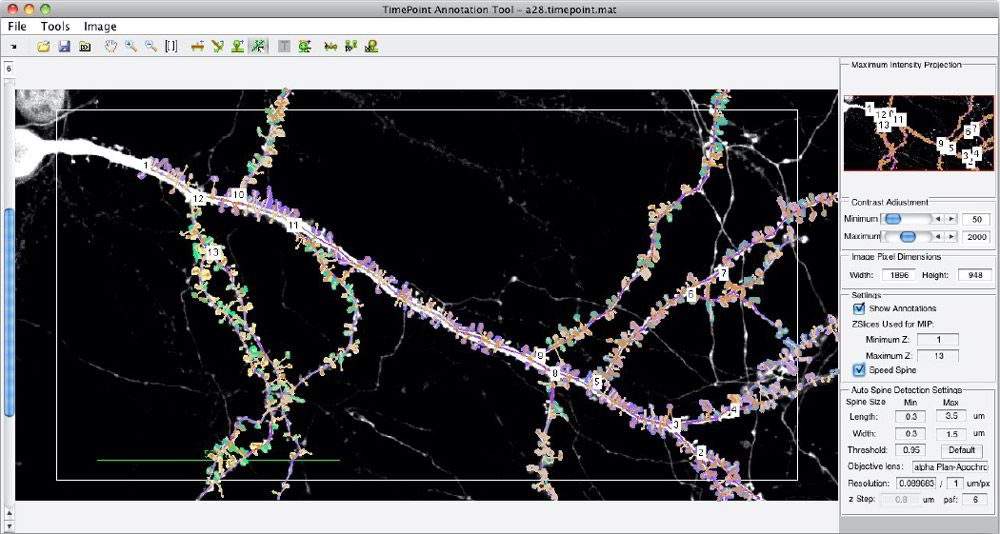Click the highlighted active spine tool icon
This screenshot has height=534, width=1000.
(257, 46)
